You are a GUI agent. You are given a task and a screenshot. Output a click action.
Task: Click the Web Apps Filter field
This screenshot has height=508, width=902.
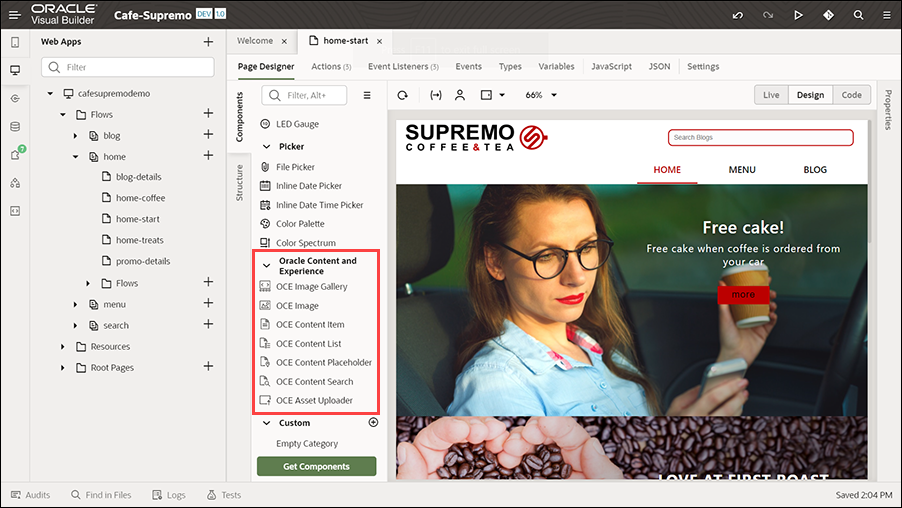(x=128, y=67)
